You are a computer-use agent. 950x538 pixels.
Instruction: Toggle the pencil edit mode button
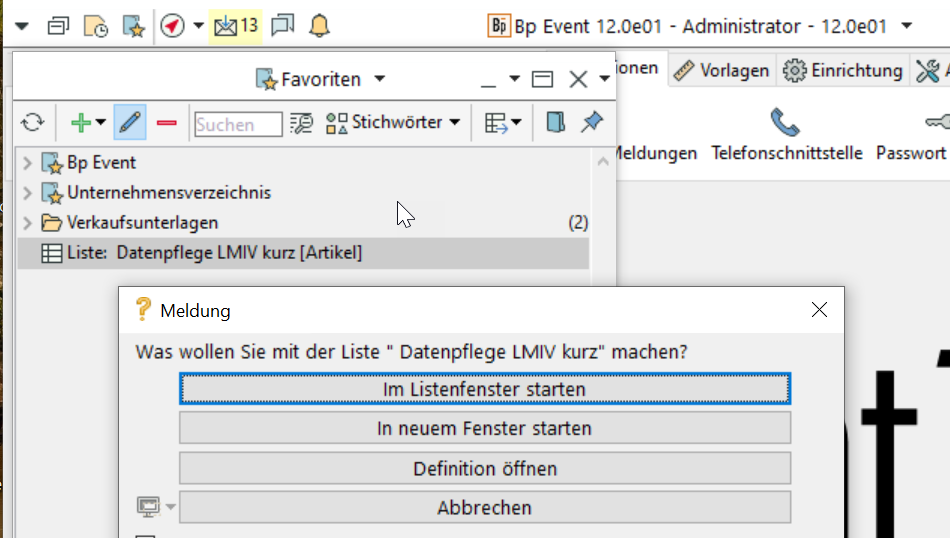pyautogui.click(x=129, y=123)
